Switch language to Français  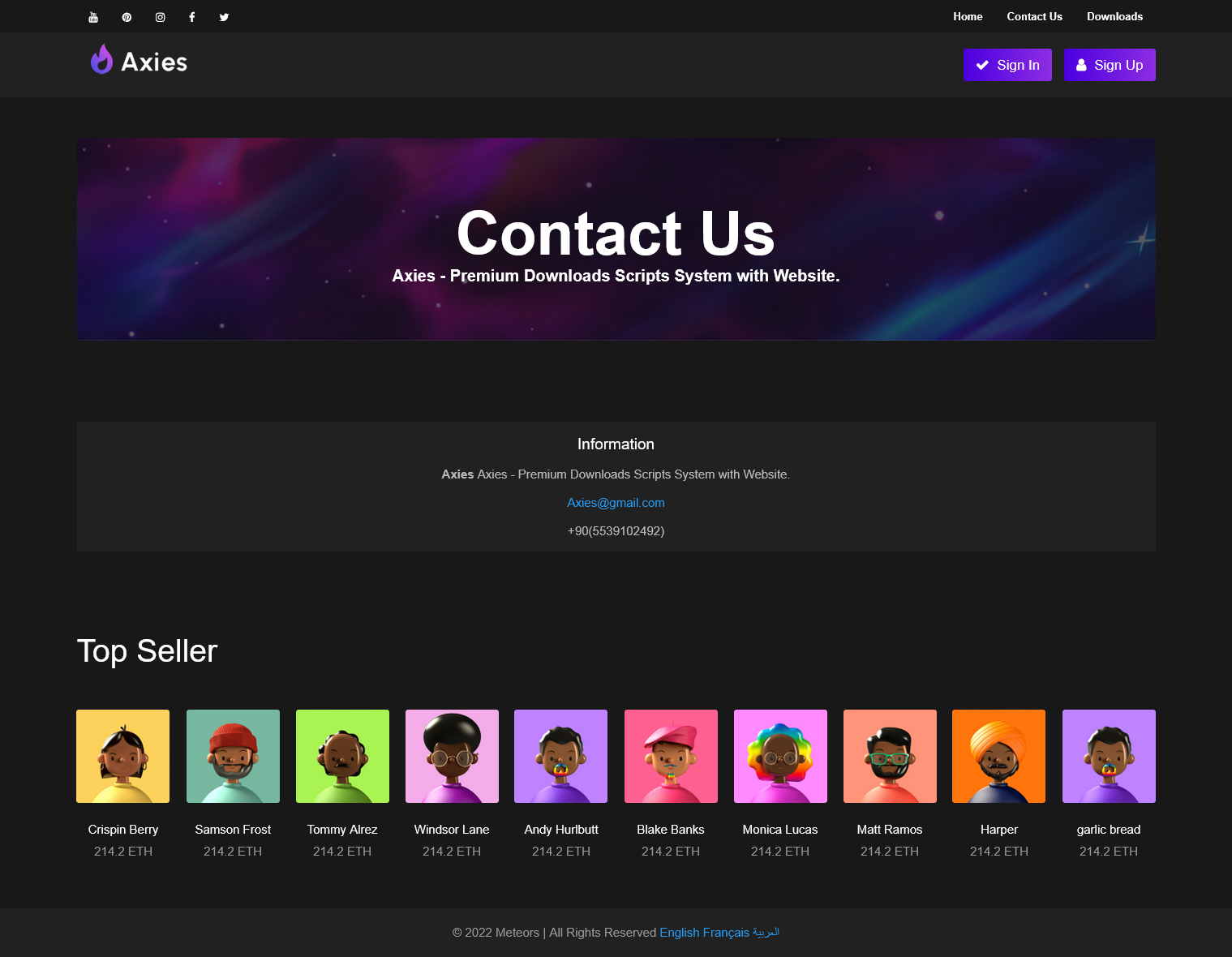click(x=728, y=933)
